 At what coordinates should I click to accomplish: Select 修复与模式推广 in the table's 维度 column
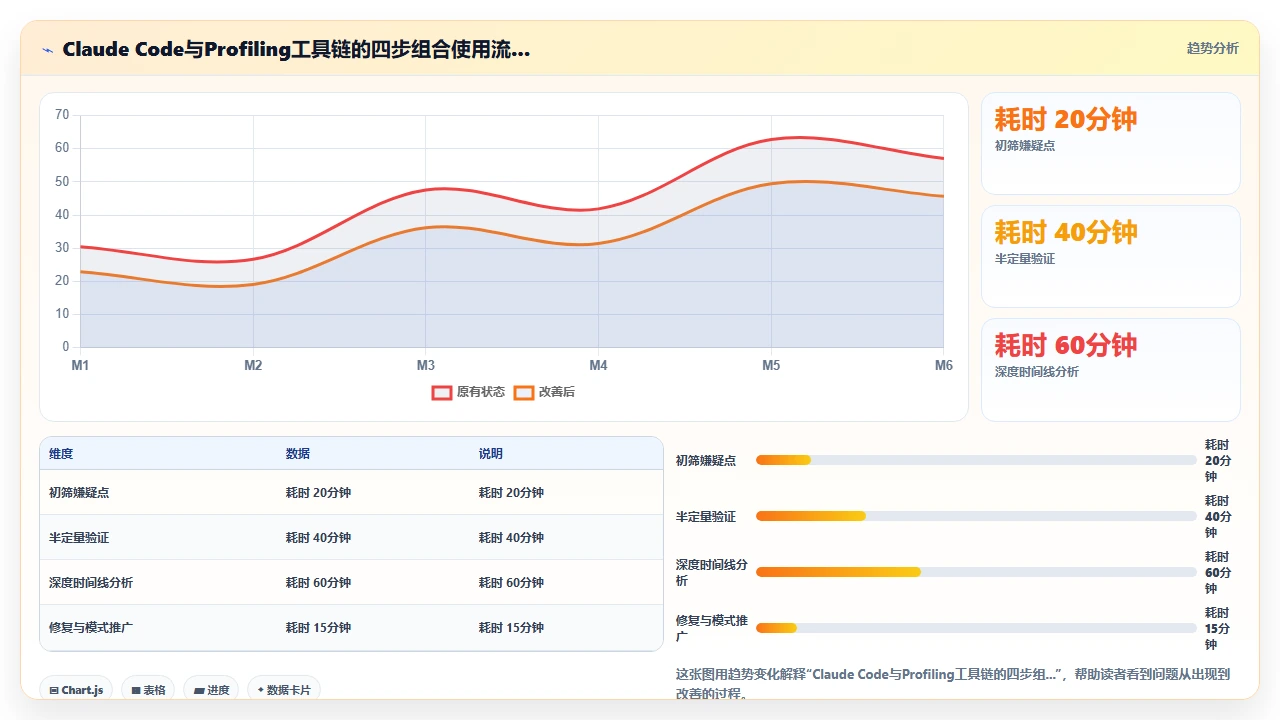tap(91, 627)
